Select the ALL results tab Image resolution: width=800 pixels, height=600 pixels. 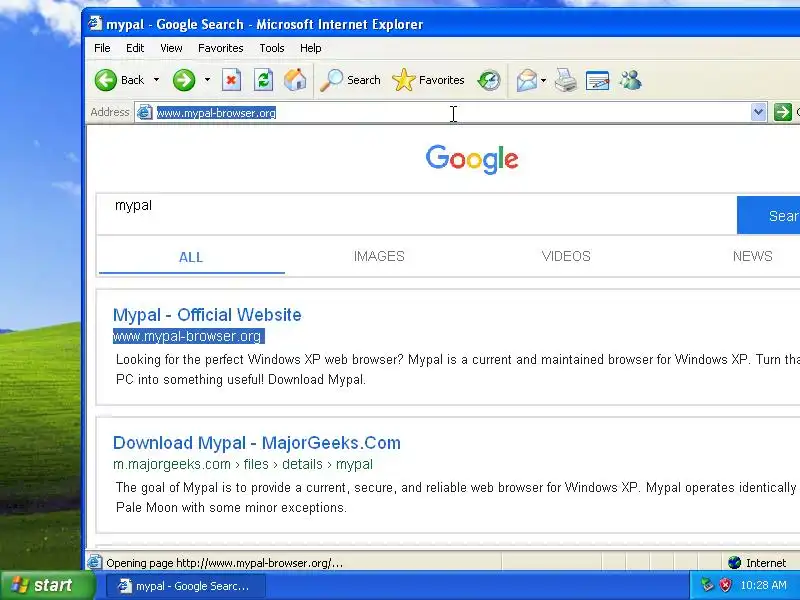point(191,257)
